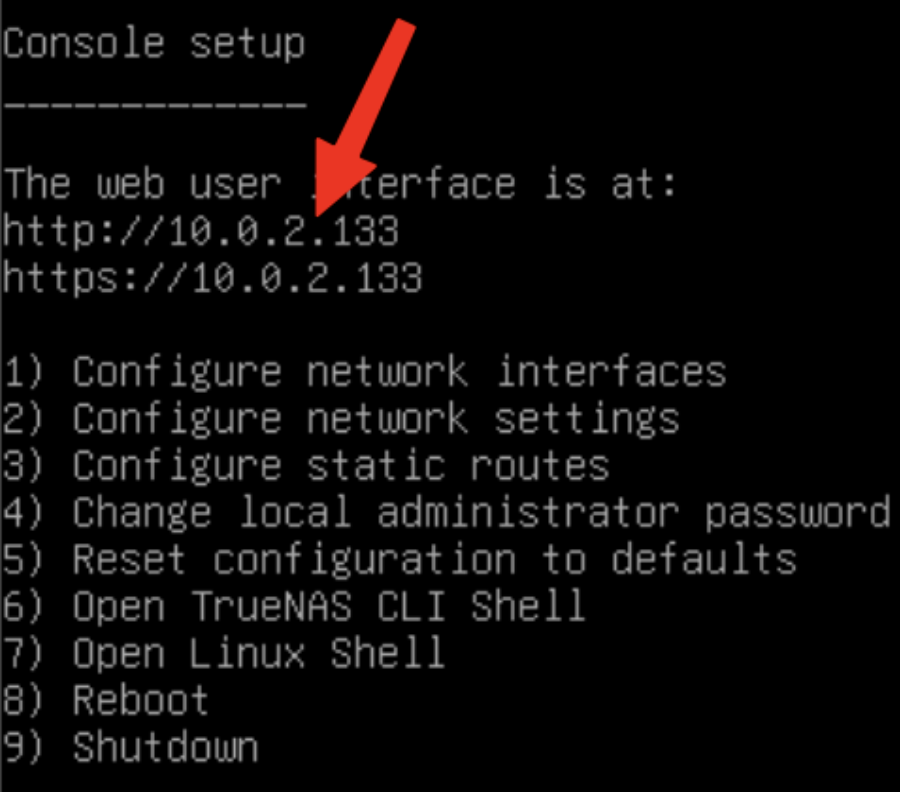Viewport: 900px width, 792px height.
Task: Click the '7)' number prefix
Action: point(21,653)
